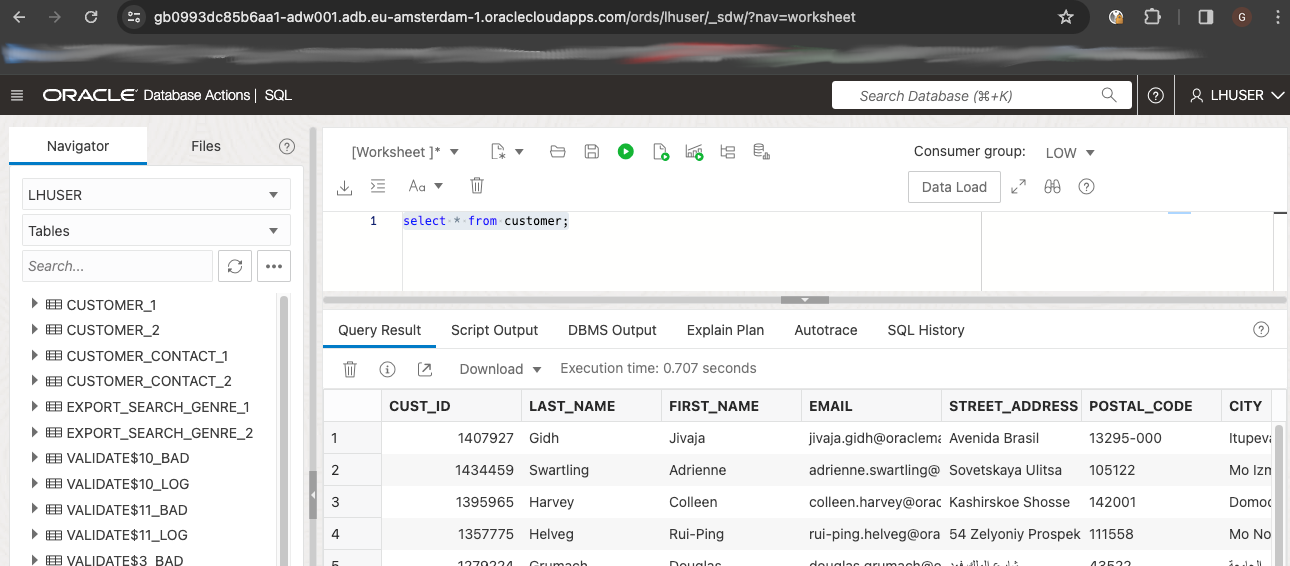Open worksheet help next to binoculars

pos(1087,186)
